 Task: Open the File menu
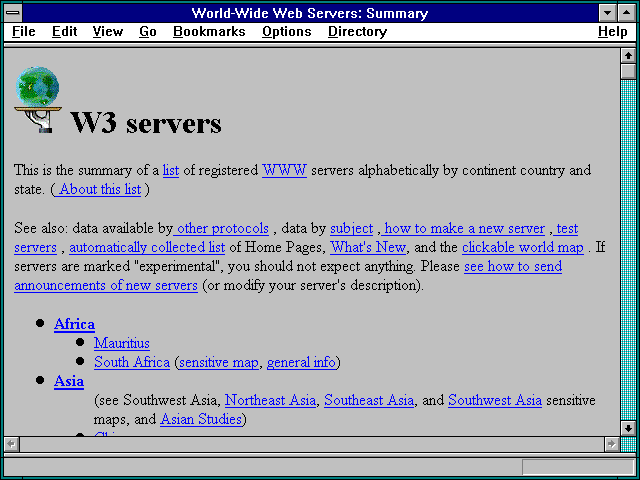[24, 32]
